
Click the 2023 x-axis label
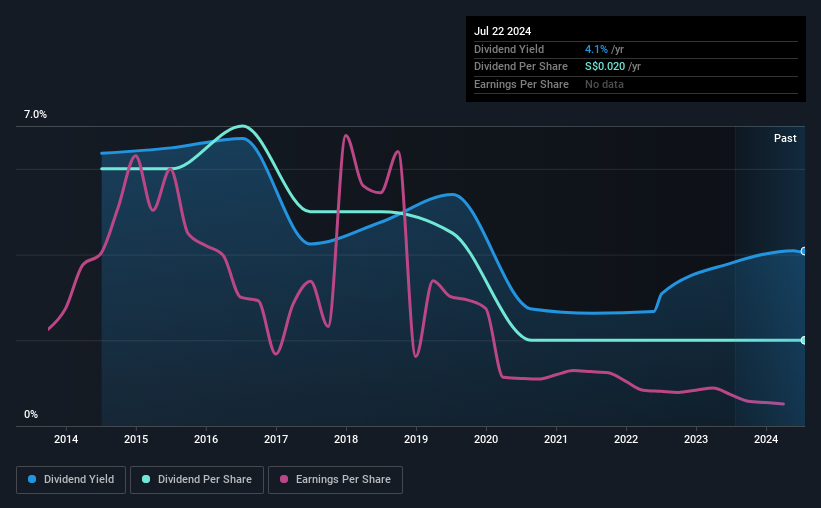696,439
